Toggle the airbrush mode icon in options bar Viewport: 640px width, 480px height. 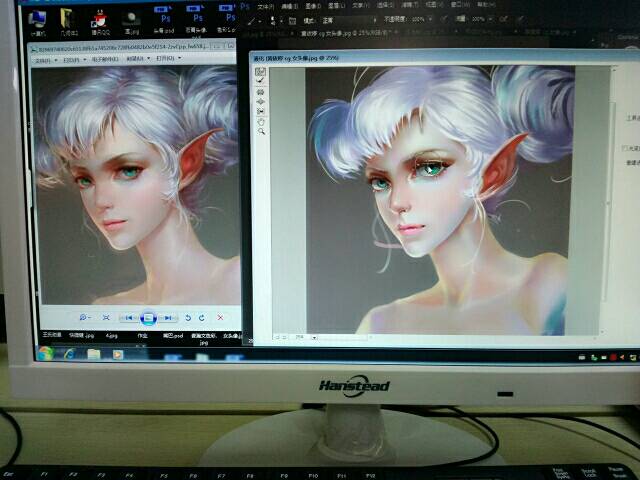pos(504,19)
